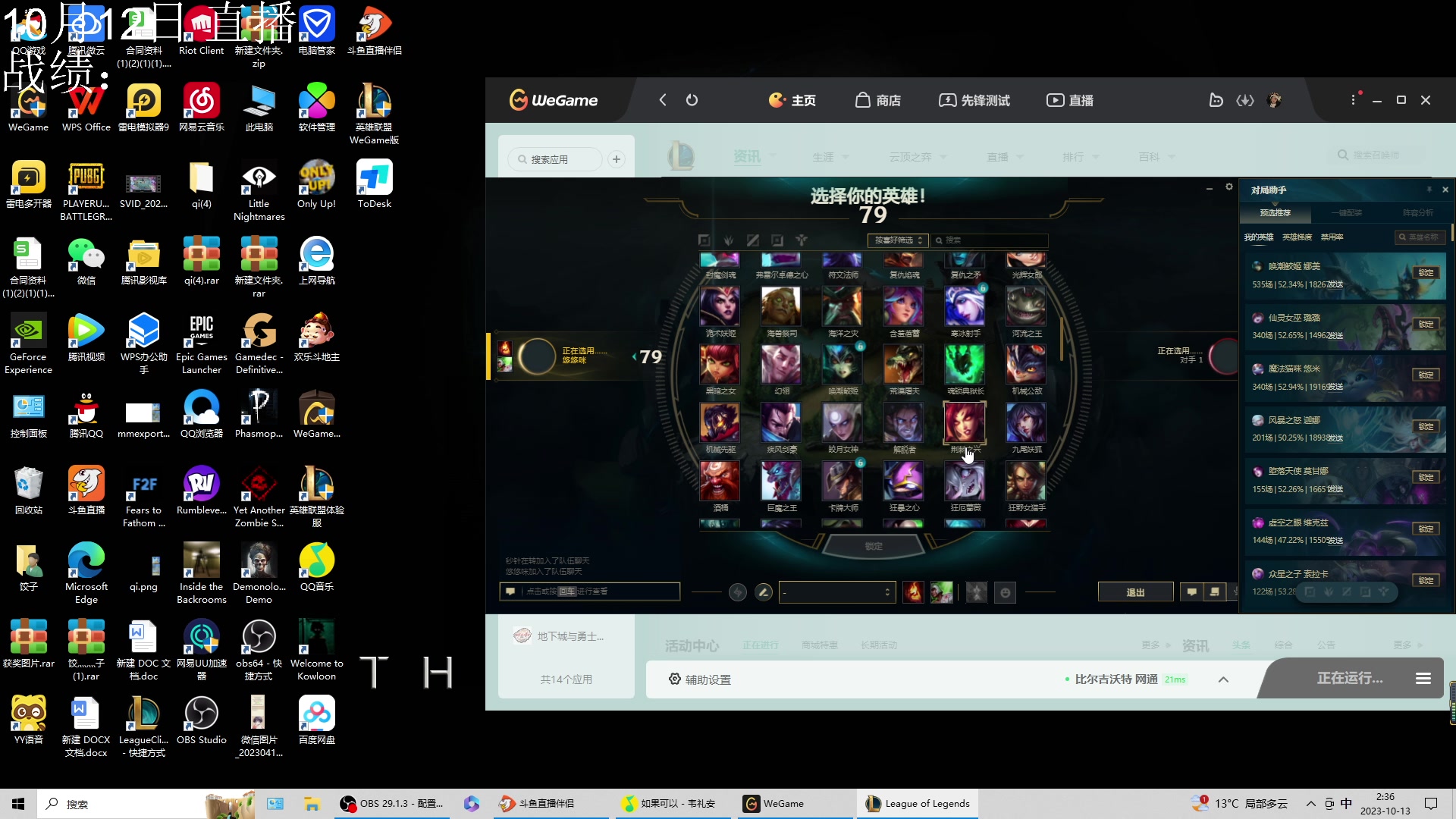Image resolution: width=1456 pixels, height=819 pixels.
Task: Open 辅助设置 settings
Action: coord(700,679)
